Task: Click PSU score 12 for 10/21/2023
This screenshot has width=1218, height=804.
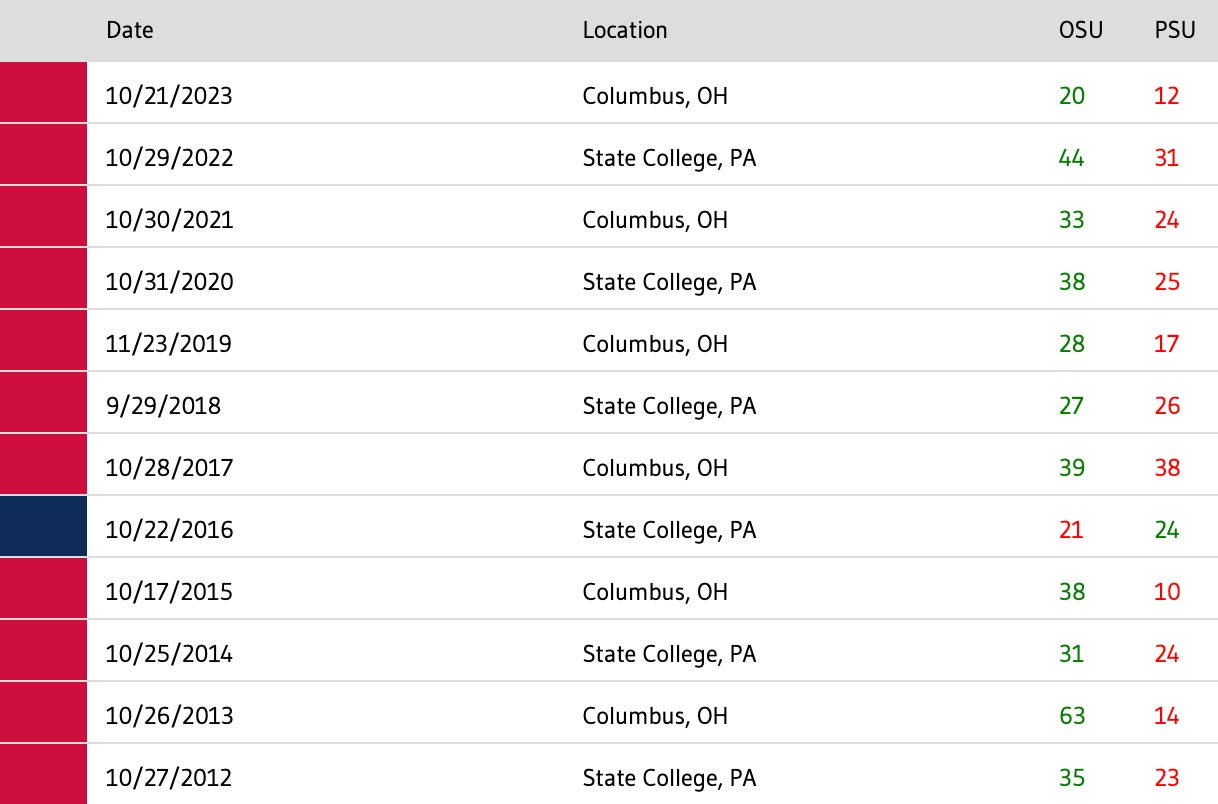Action: click(x=1166, y=96)
